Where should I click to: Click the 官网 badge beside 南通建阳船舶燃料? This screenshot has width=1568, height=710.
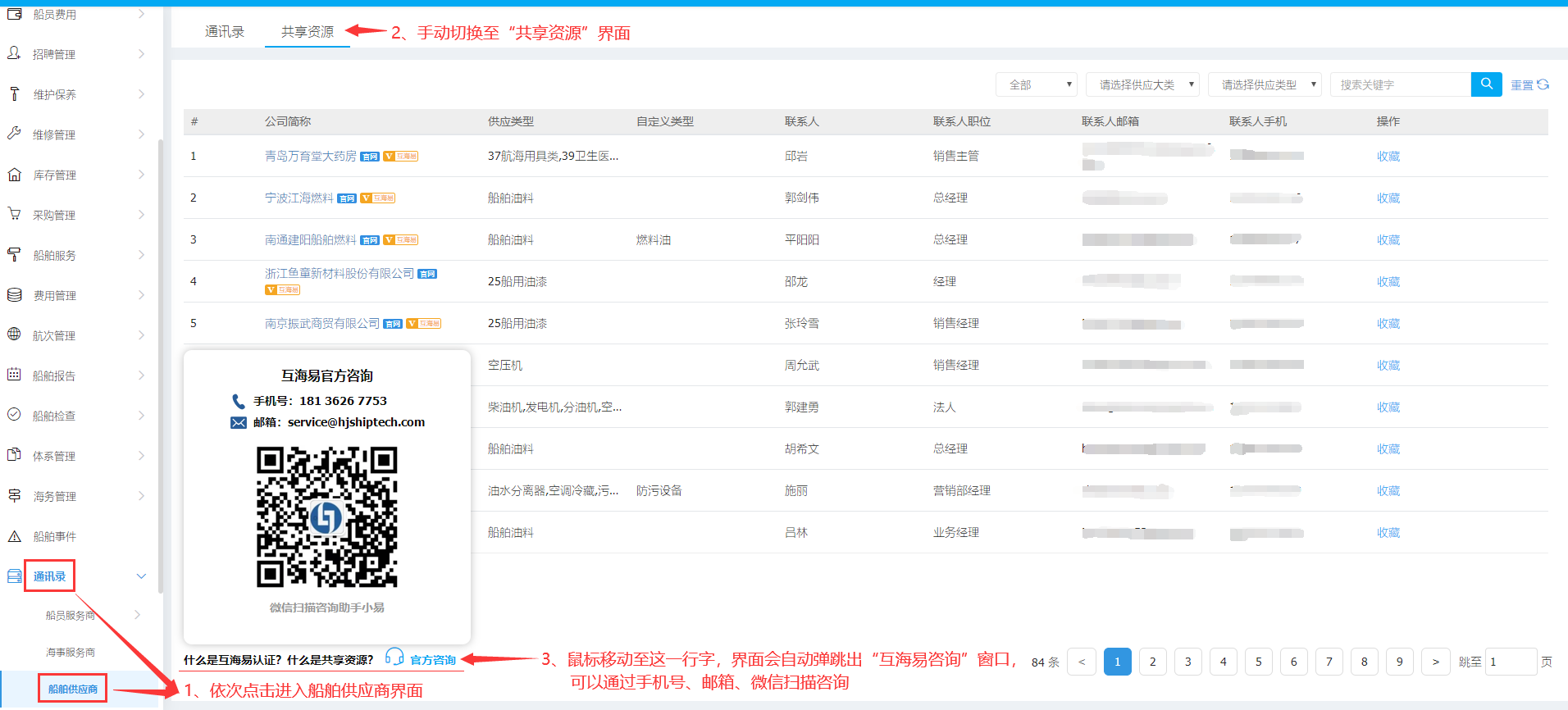tap(370, 240)
